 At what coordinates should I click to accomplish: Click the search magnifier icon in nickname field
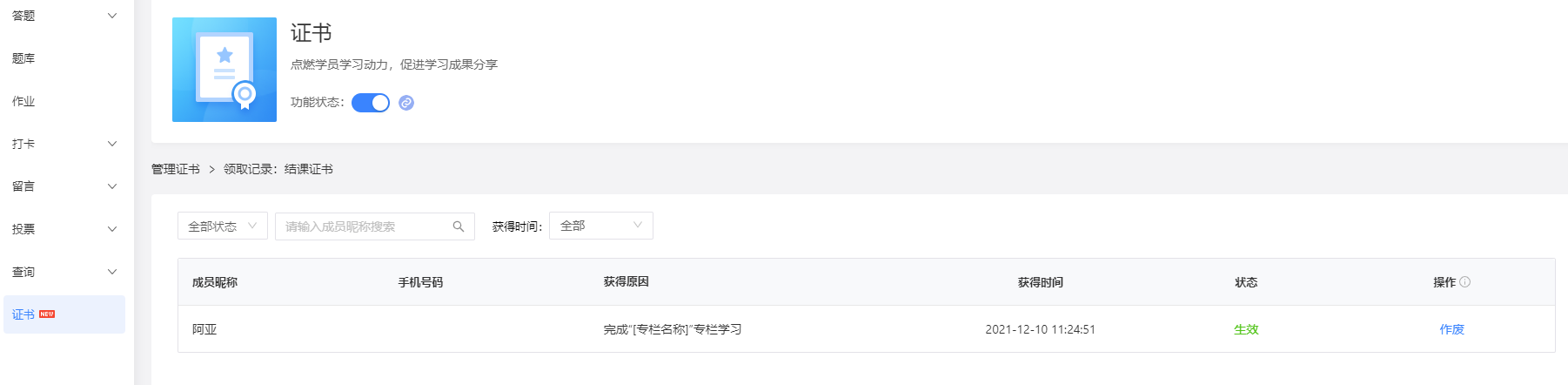coord(459,226)
